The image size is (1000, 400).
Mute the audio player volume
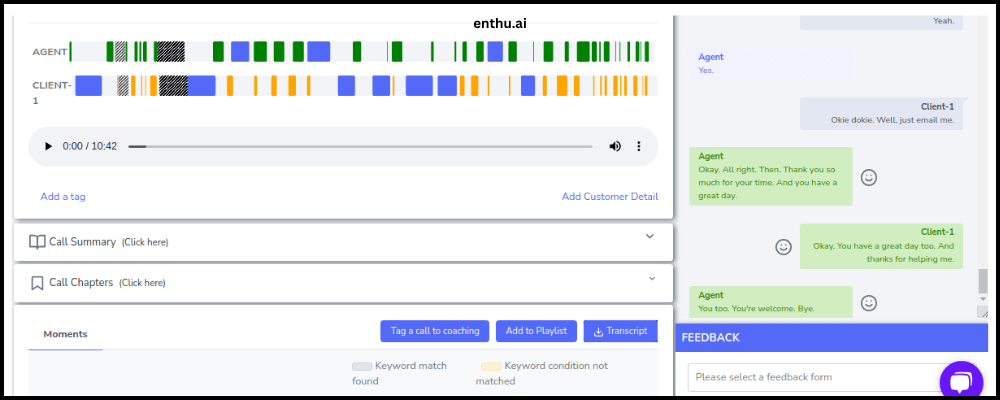click(x=615, y=147)
